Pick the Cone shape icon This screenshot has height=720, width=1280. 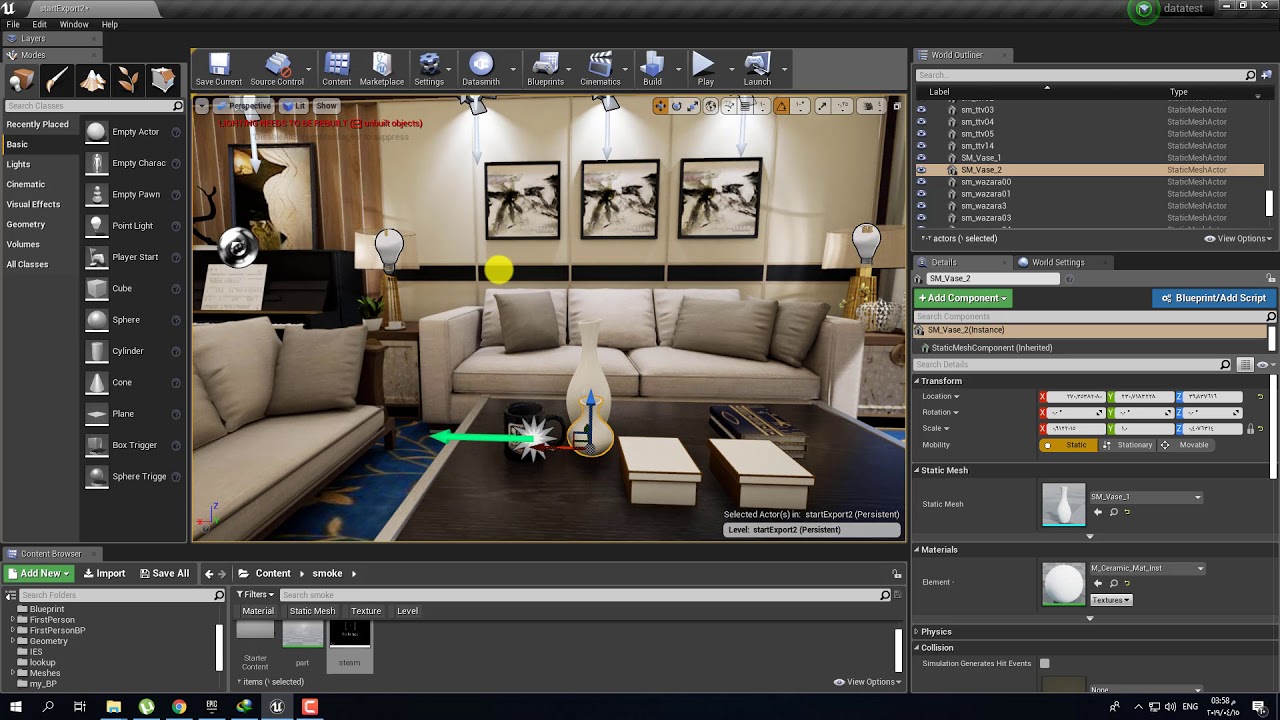click(x=96, y=382)
